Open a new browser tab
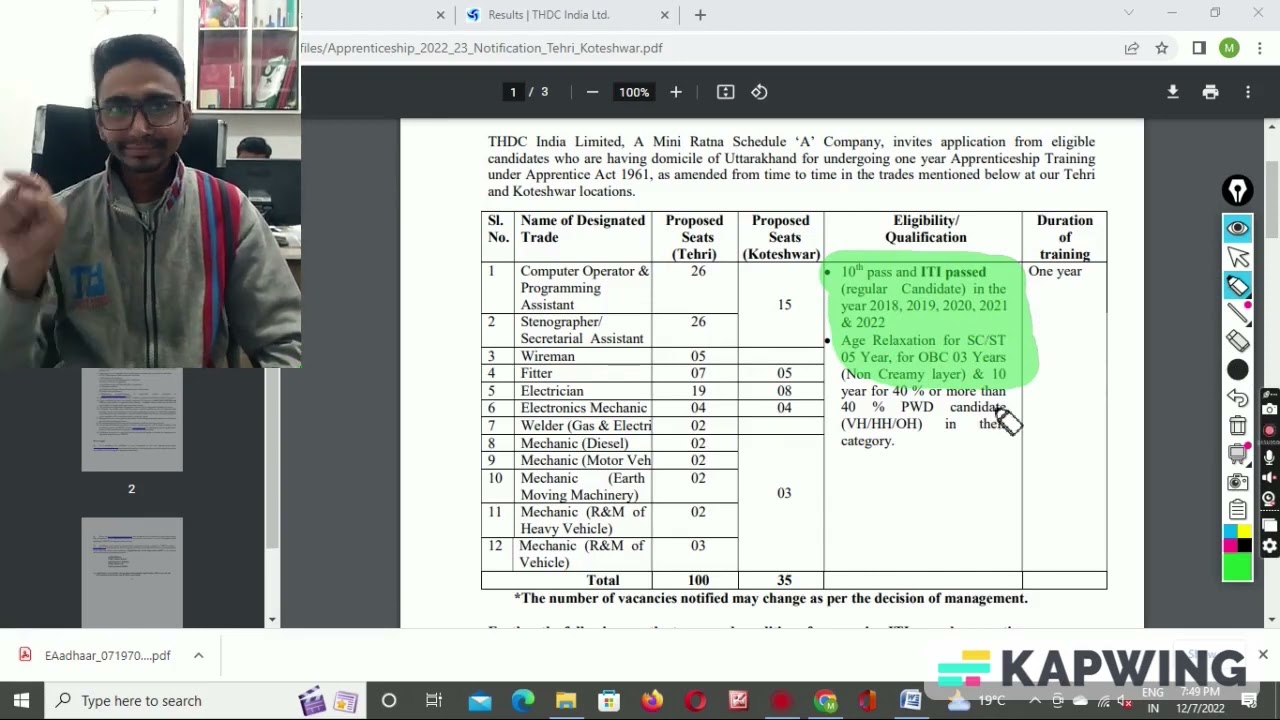 (x=700, y=15)
